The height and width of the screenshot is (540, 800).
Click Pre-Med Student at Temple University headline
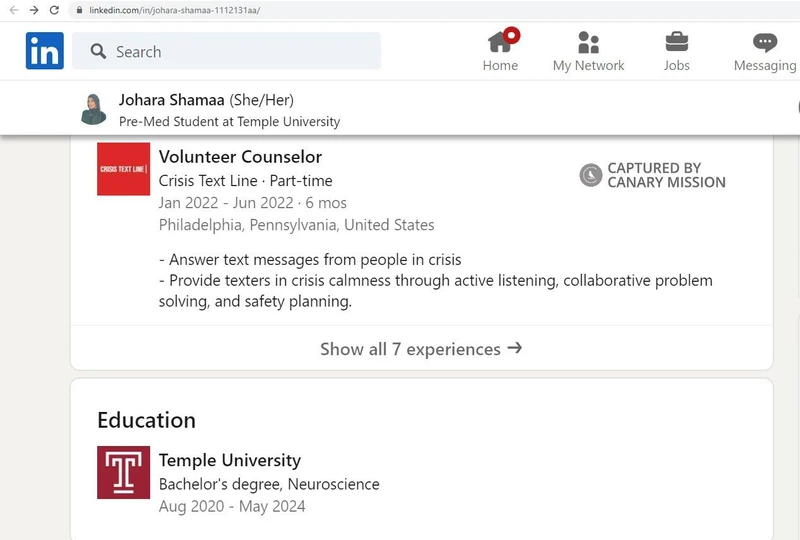(x=229, y=121)
